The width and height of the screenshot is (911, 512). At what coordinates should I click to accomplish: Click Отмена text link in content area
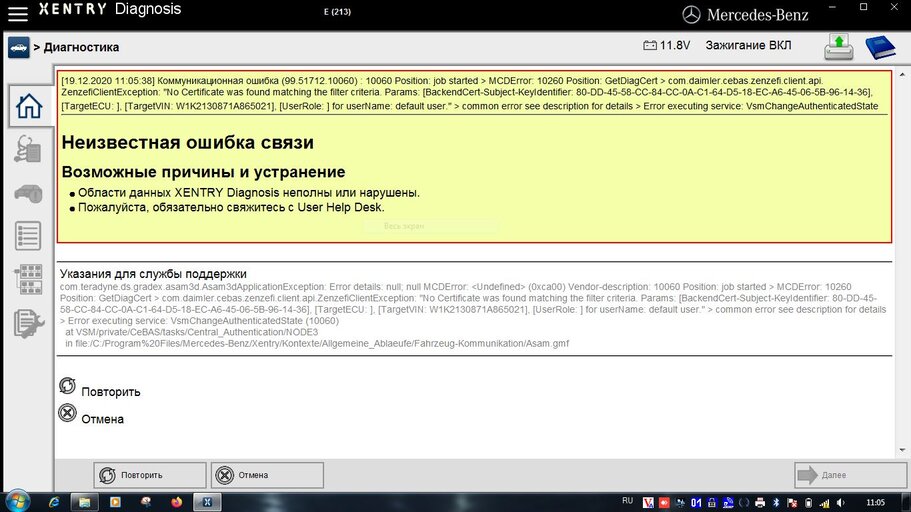click(x=102, y=419)
